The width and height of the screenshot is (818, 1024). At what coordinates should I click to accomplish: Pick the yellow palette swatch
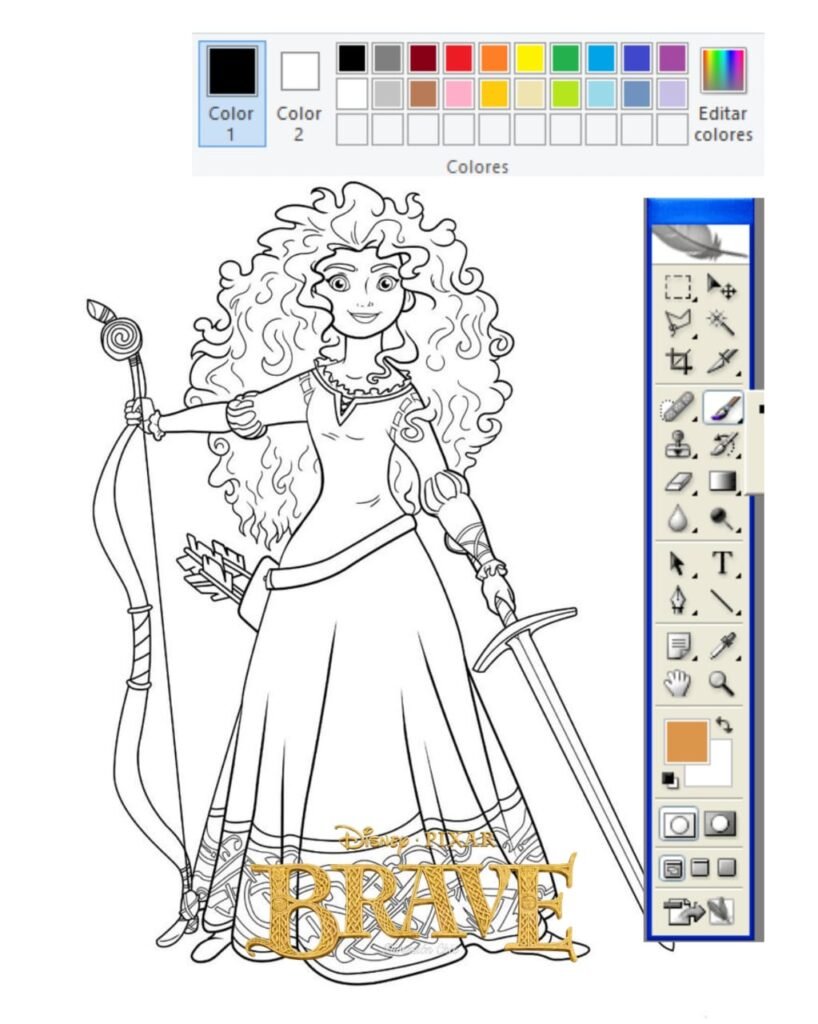(530, 58)
